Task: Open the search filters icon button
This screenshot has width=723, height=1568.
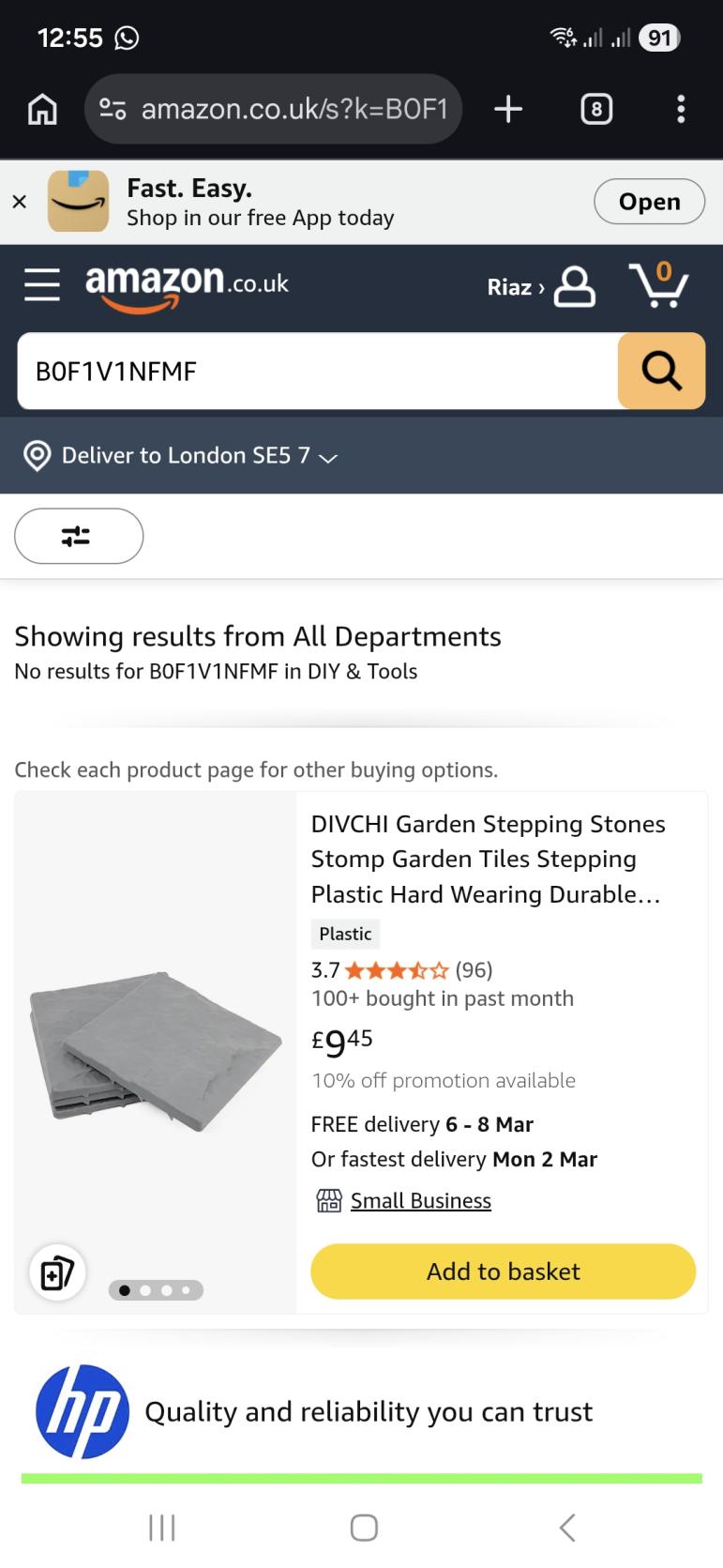Action: (79, 536)
